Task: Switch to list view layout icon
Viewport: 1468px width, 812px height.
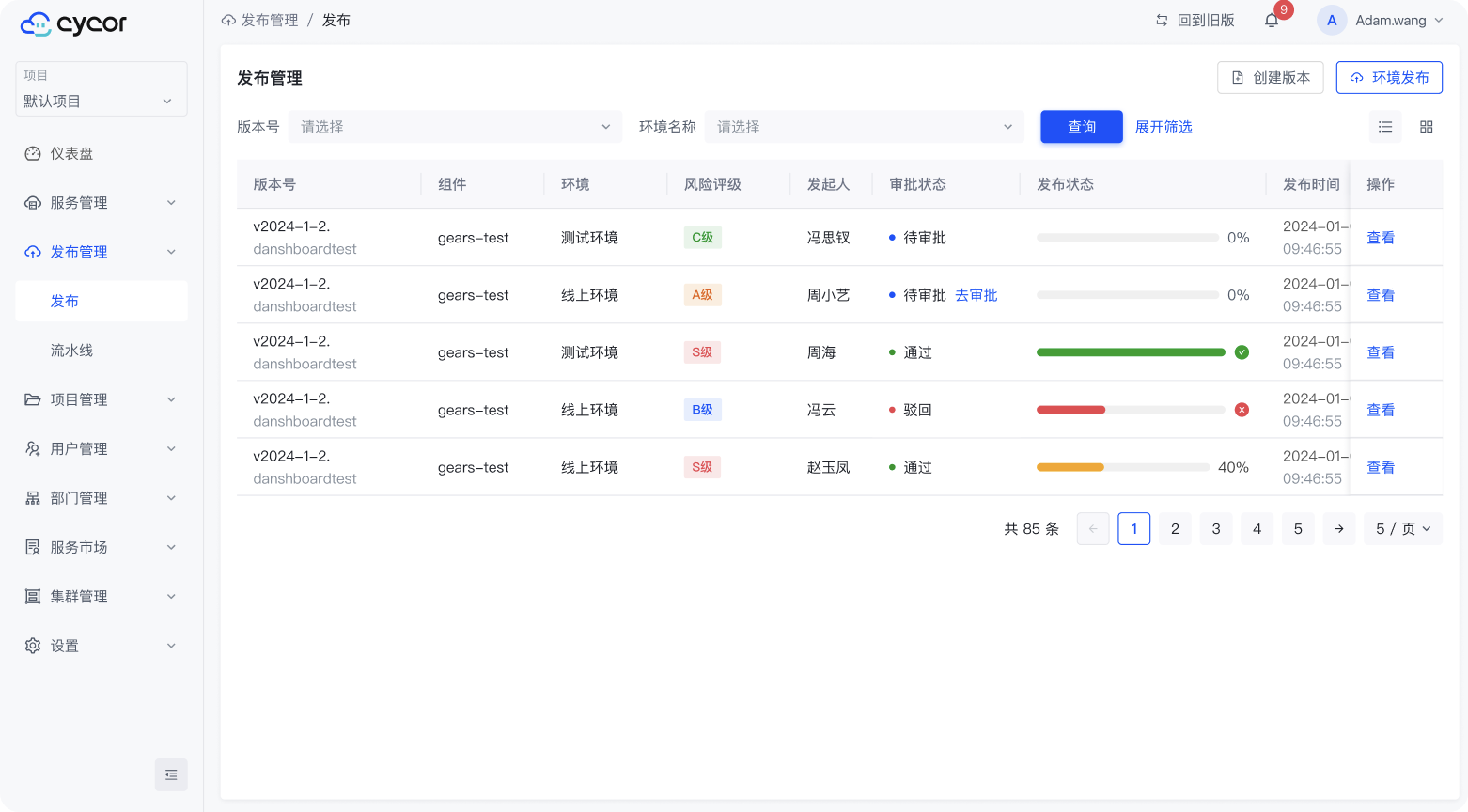Action: (1385, 127)
